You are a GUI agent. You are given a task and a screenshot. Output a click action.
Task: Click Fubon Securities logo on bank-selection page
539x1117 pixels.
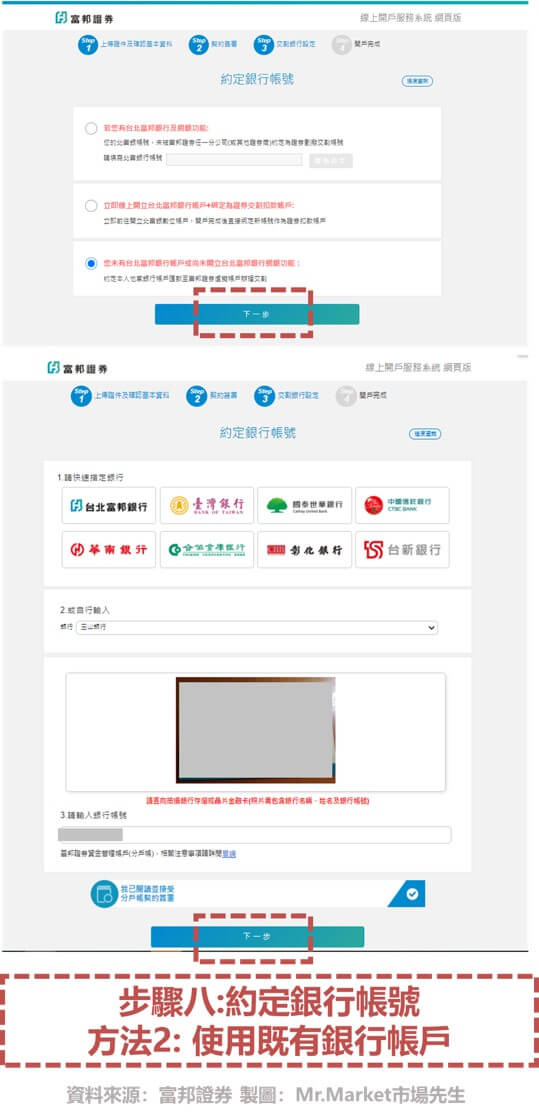(78, 368)
